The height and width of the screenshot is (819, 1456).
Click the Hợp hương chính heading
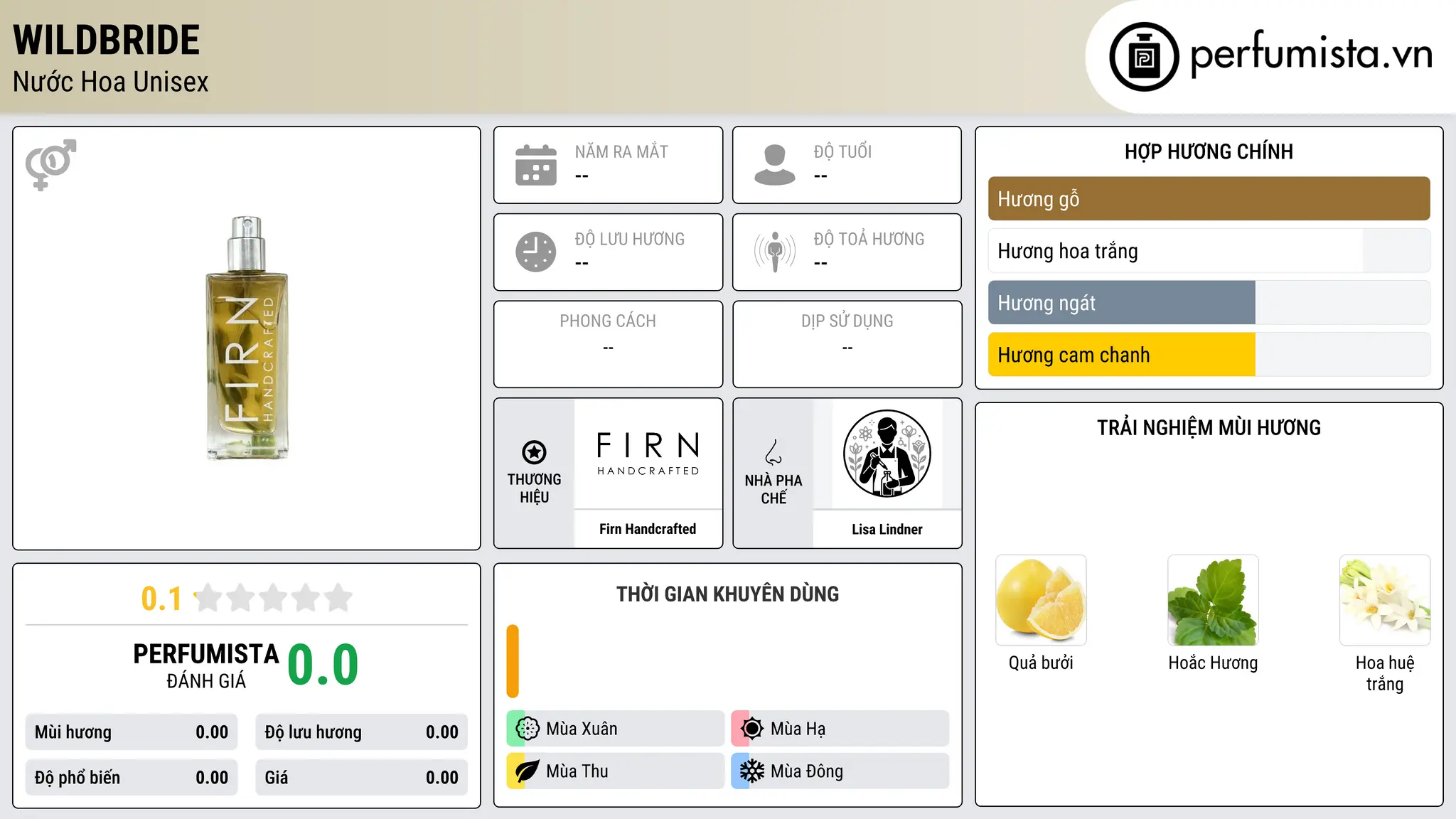coord(1209,151)
